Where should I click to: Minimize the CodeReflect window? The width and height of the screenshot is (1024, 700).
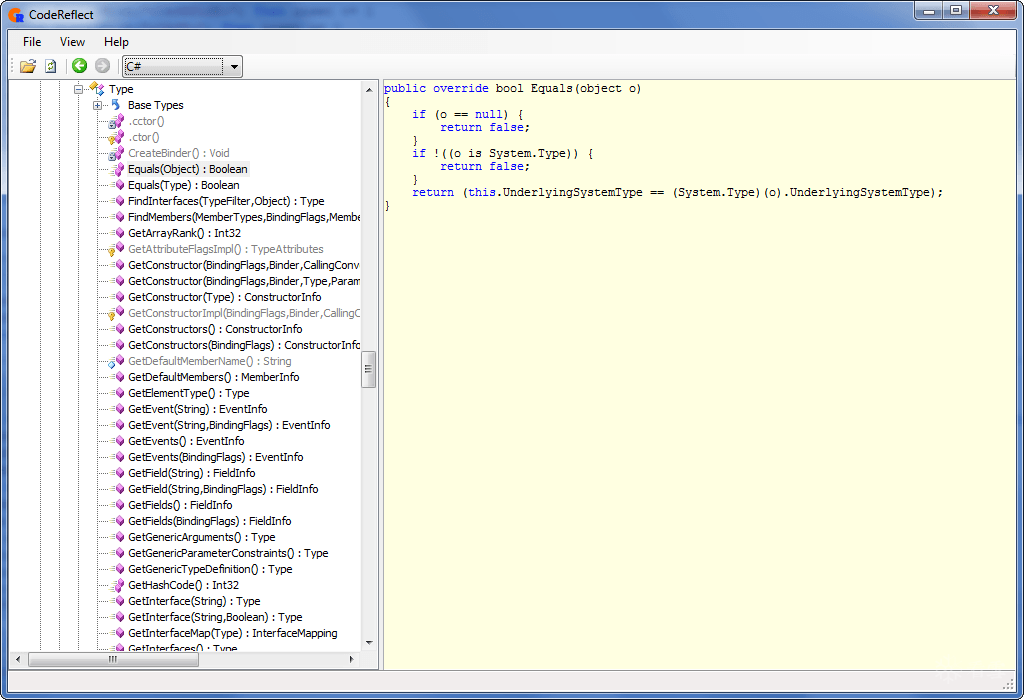929,10
